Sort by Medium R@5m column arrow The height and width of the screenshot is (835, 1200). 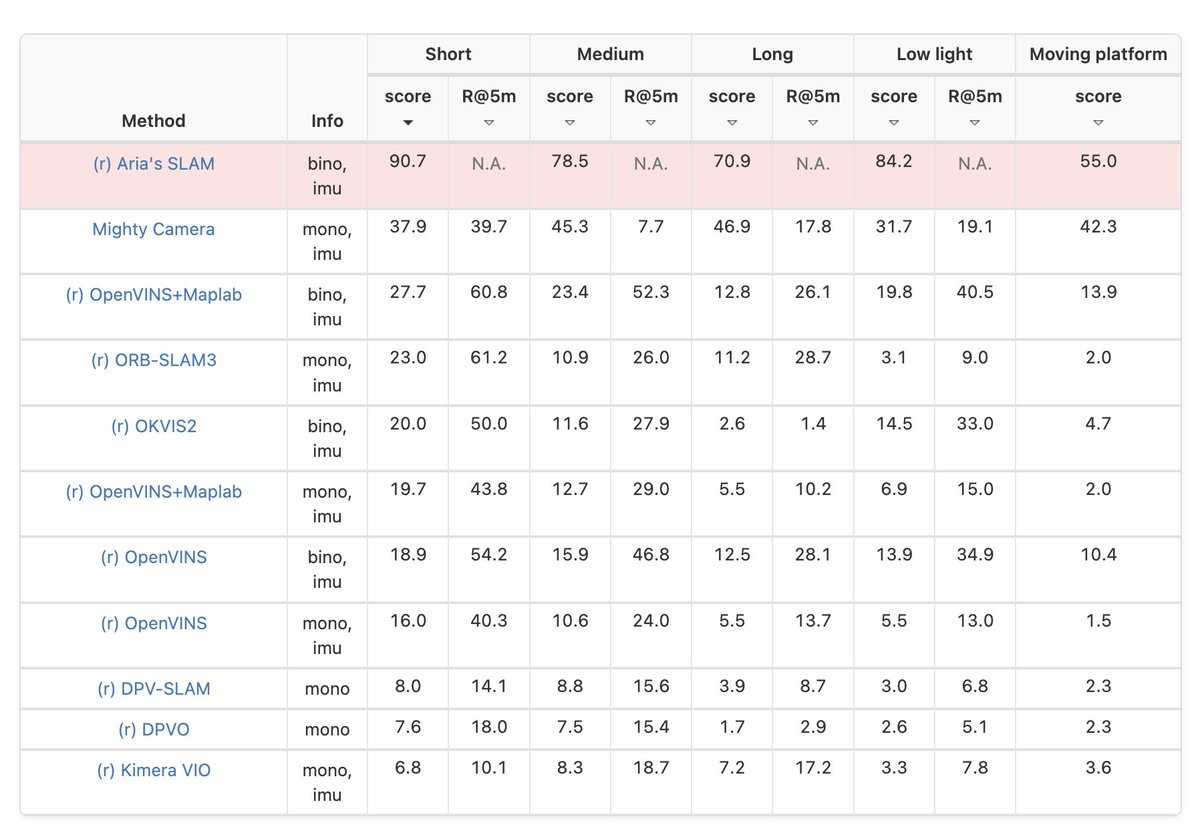tap(651, 123)
